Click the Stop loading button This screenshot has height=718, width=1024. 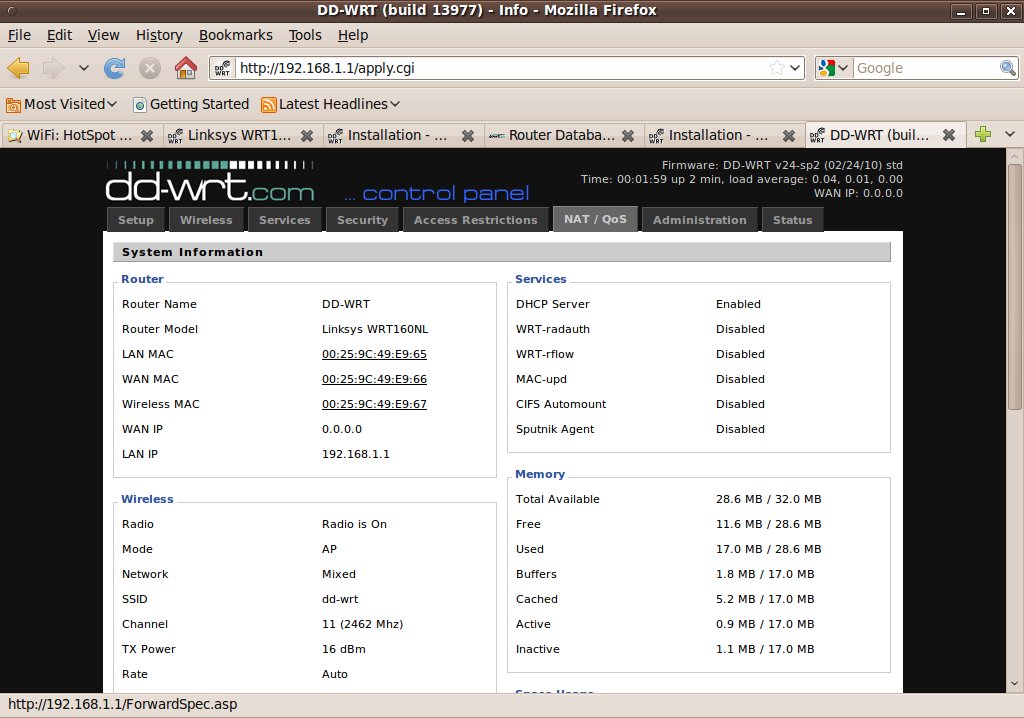[x=150, y=68]
